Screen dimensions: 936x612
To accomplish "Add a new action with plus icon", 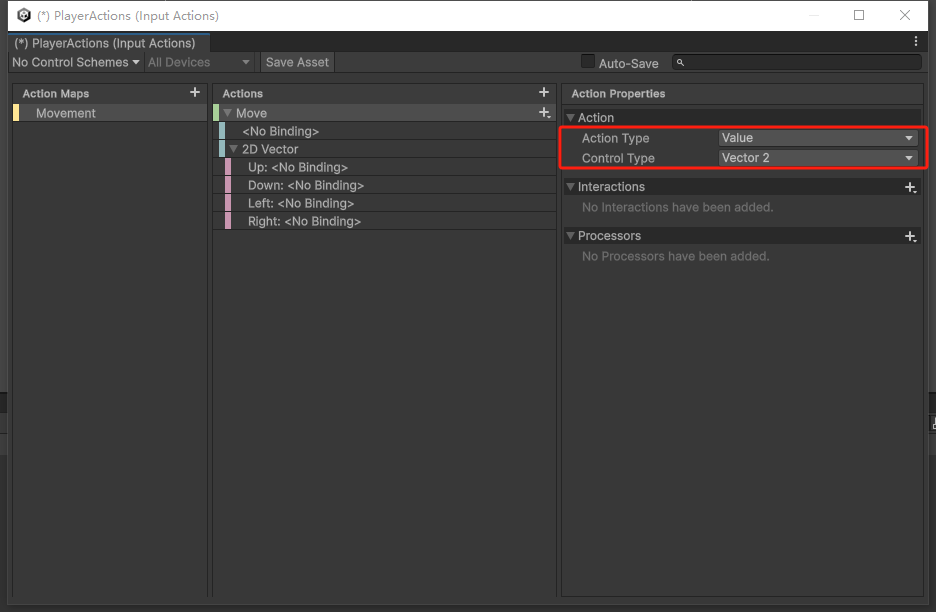I will click(x=544, y=93).
